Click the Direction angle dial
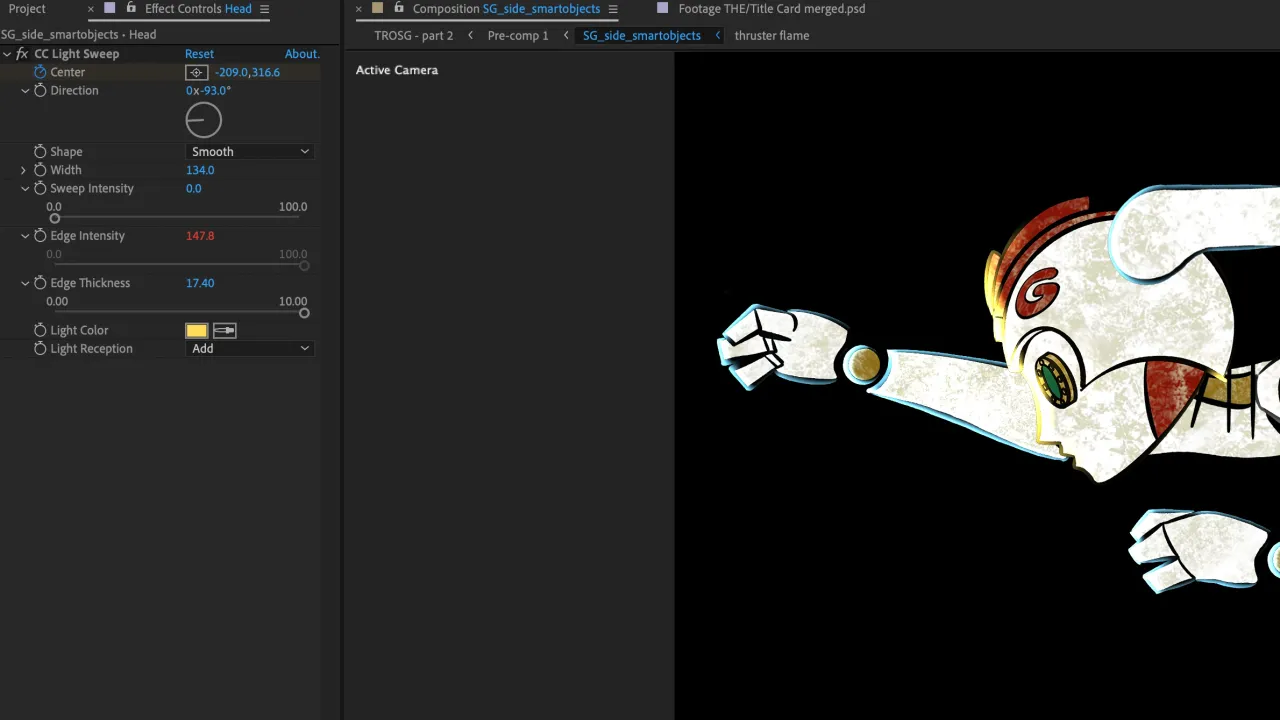1280x720 pixels. (204, 120)
